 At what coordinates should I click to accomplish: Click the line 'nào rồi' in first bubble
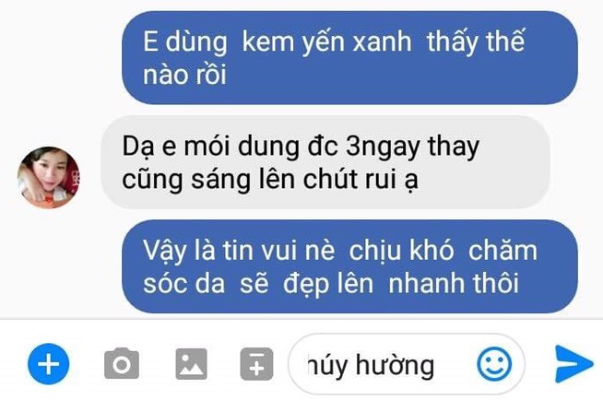(185, 74)
